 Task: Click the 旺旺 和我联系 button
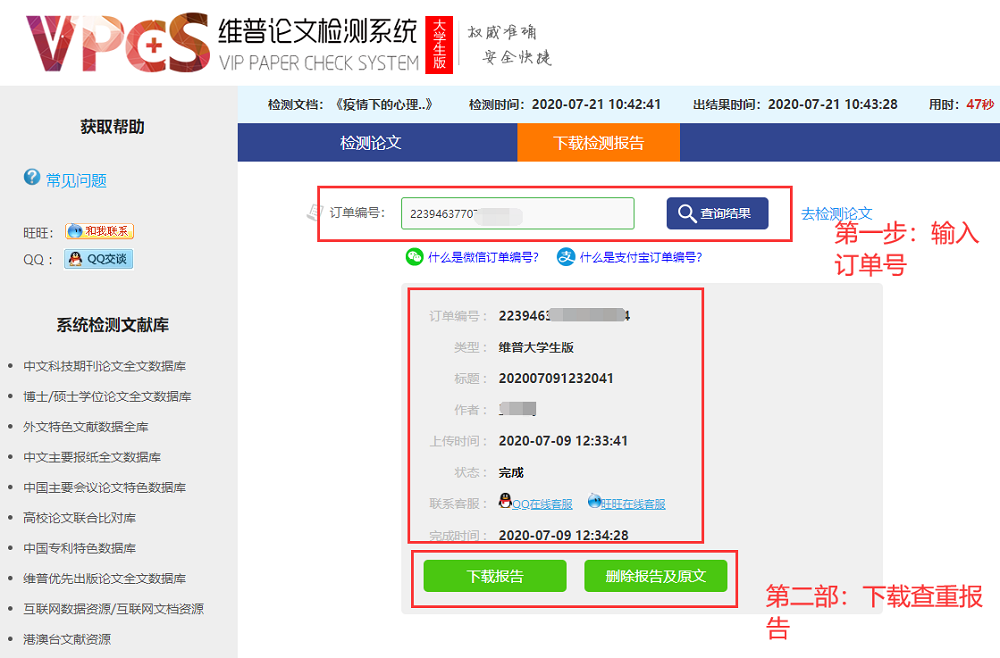pyautogui.click(x=99, y=231)
